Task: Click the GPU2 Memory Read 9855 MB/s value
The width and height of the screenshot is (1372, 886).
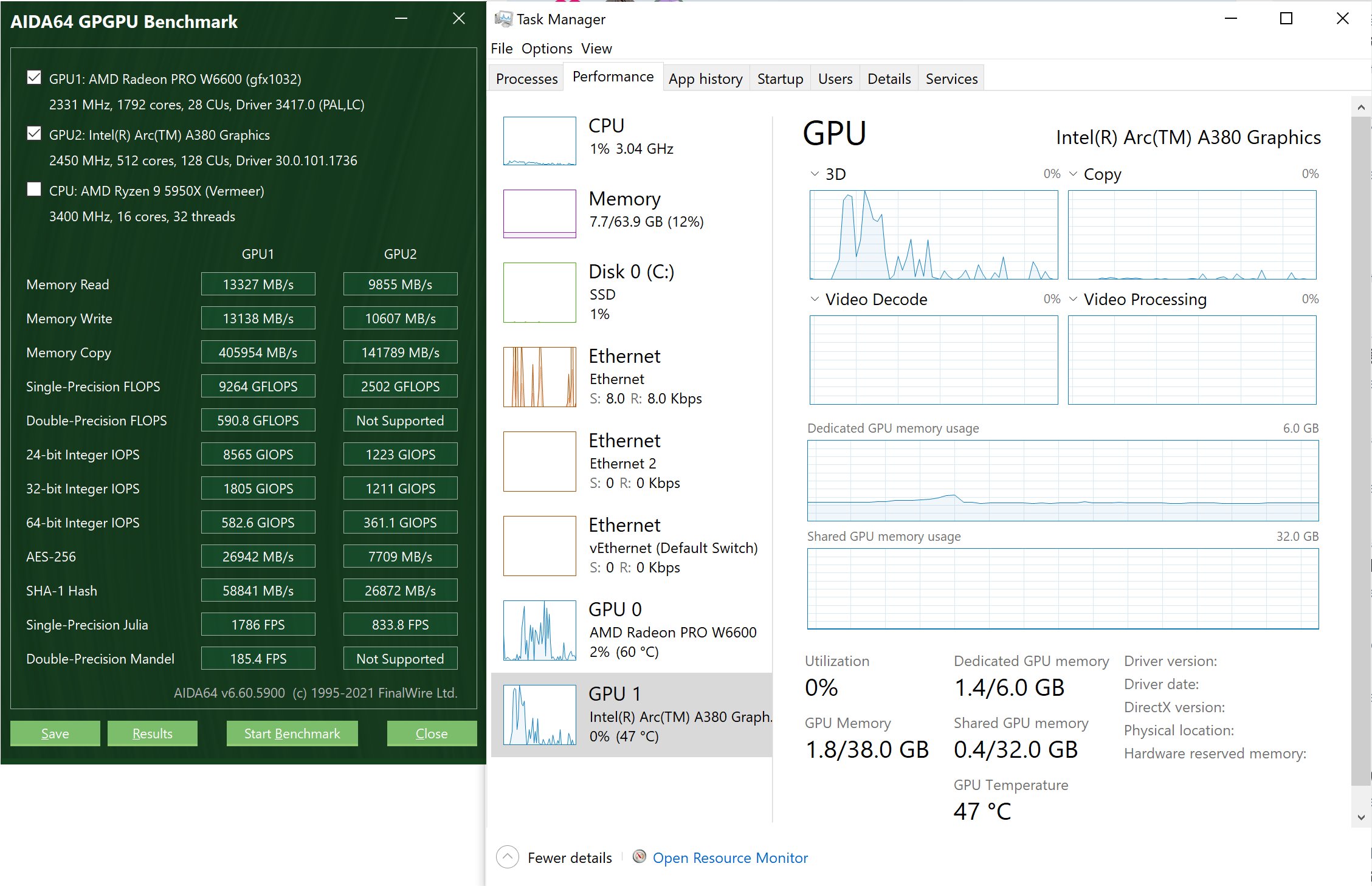Action: click(400, 284)
